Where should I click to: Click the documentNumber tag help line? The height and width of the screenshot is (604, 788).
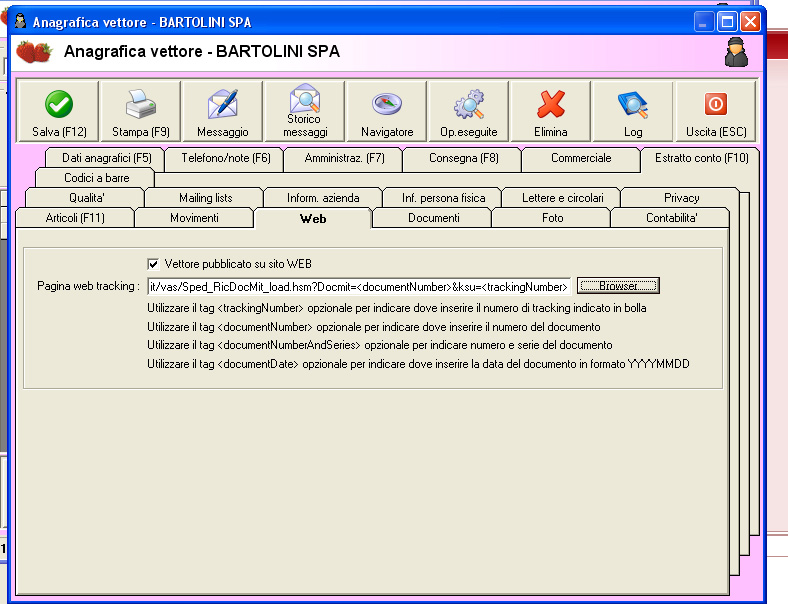373,327
